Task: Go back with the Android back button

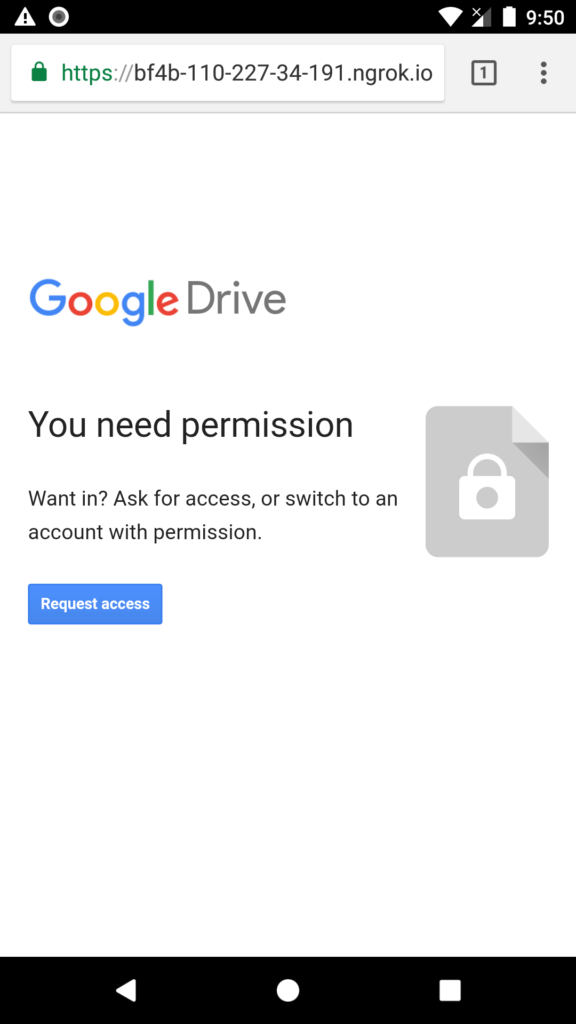Action: pos(126,990)
